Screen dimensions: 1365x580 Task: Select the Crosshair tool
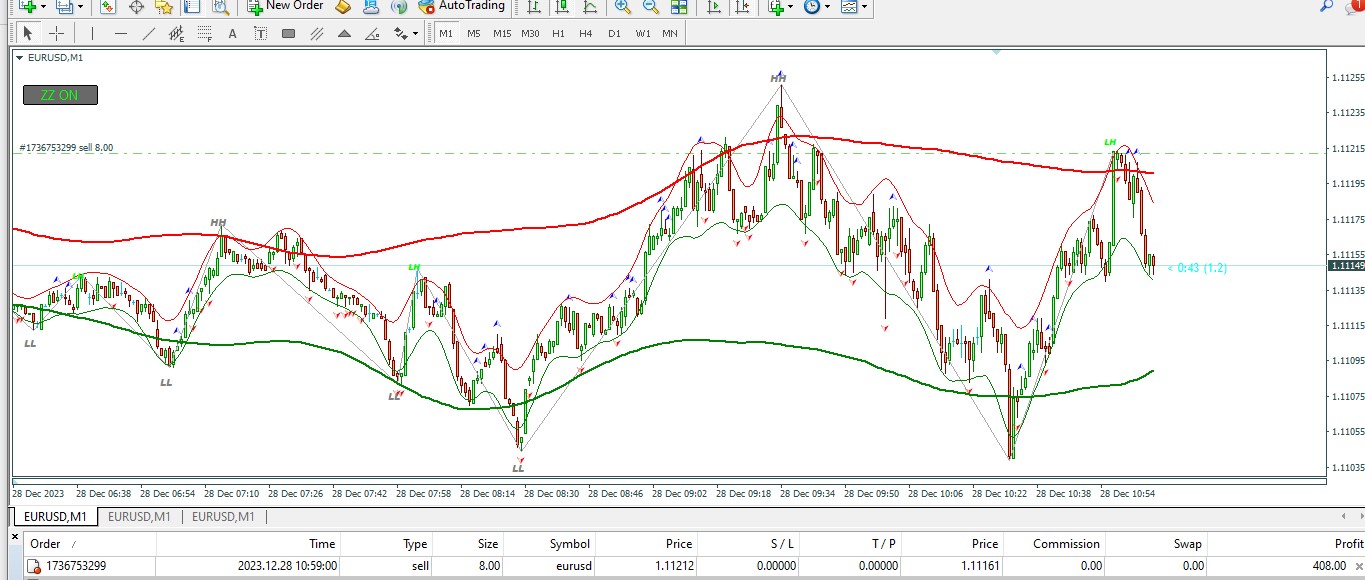point(57,33)
